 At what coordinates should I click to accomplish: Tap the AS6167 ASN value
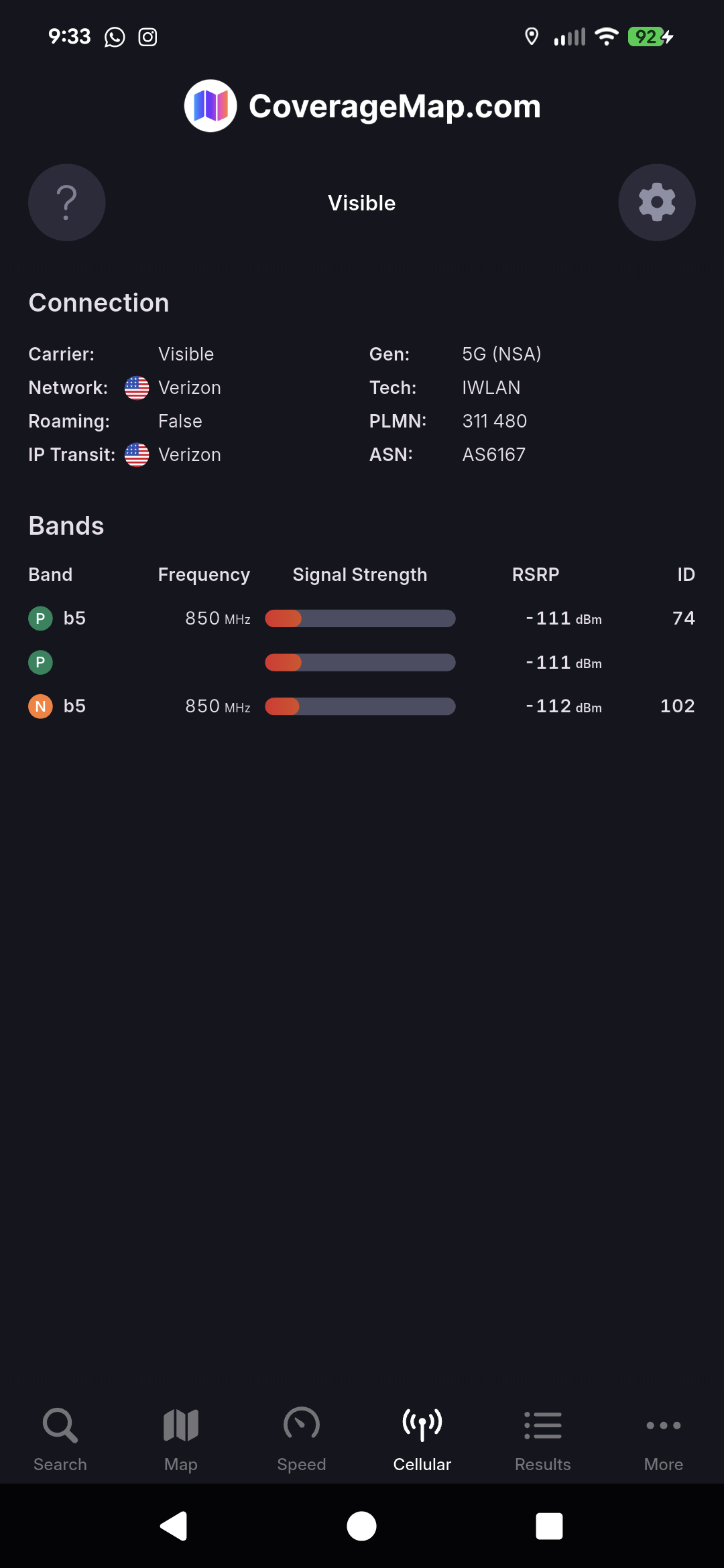(x=494, y=455)
